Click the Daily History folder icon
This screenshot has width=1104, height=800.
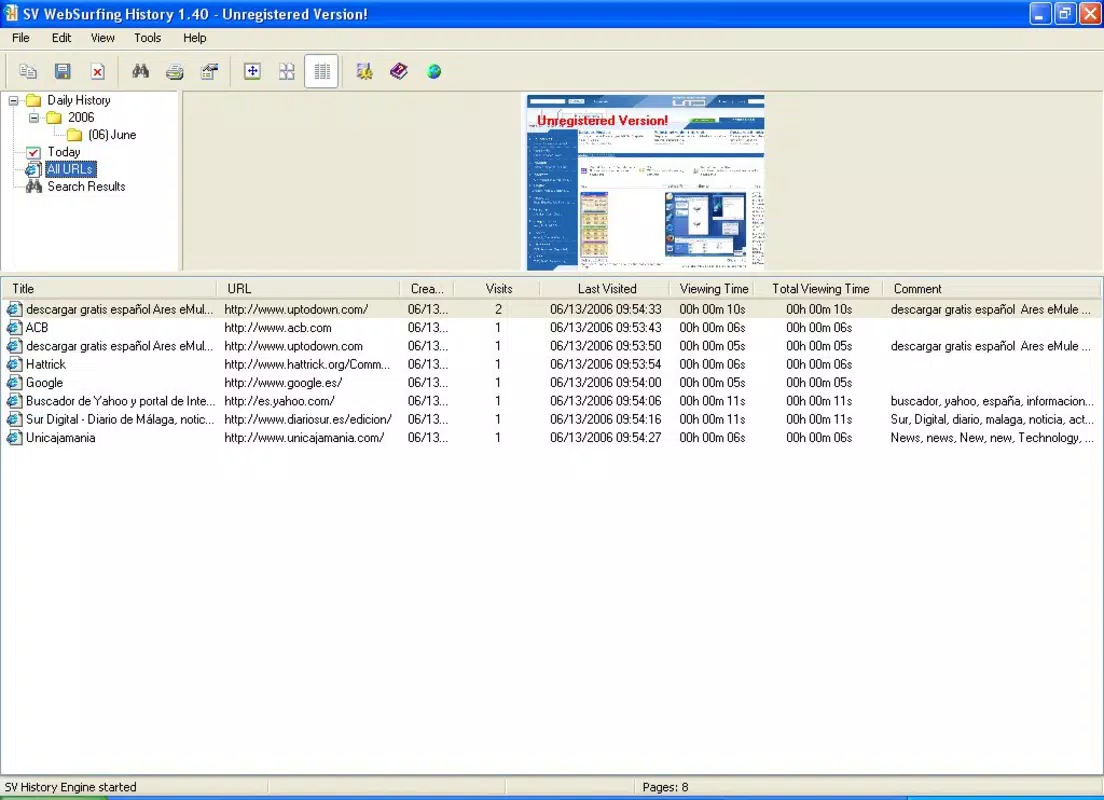pos(33,100)
